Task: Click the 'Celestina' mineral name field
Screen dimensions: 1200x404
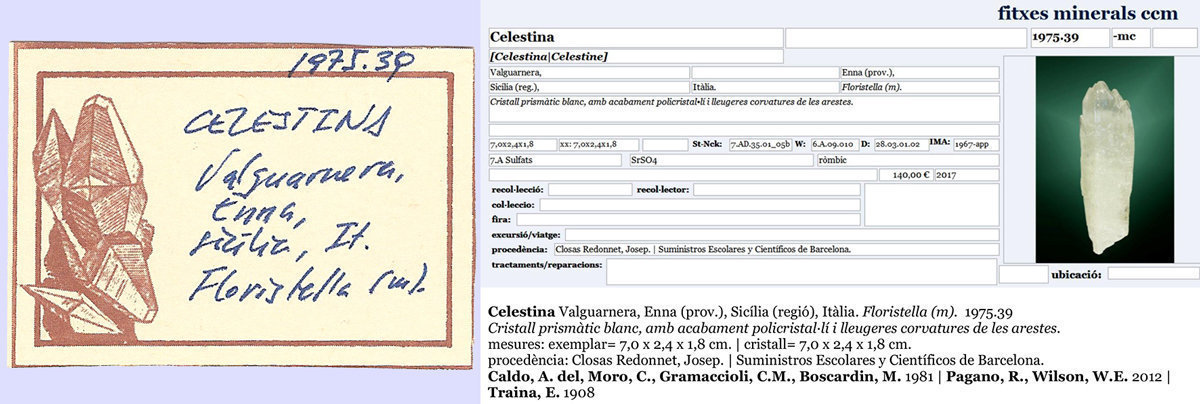Action: (635, 39)
